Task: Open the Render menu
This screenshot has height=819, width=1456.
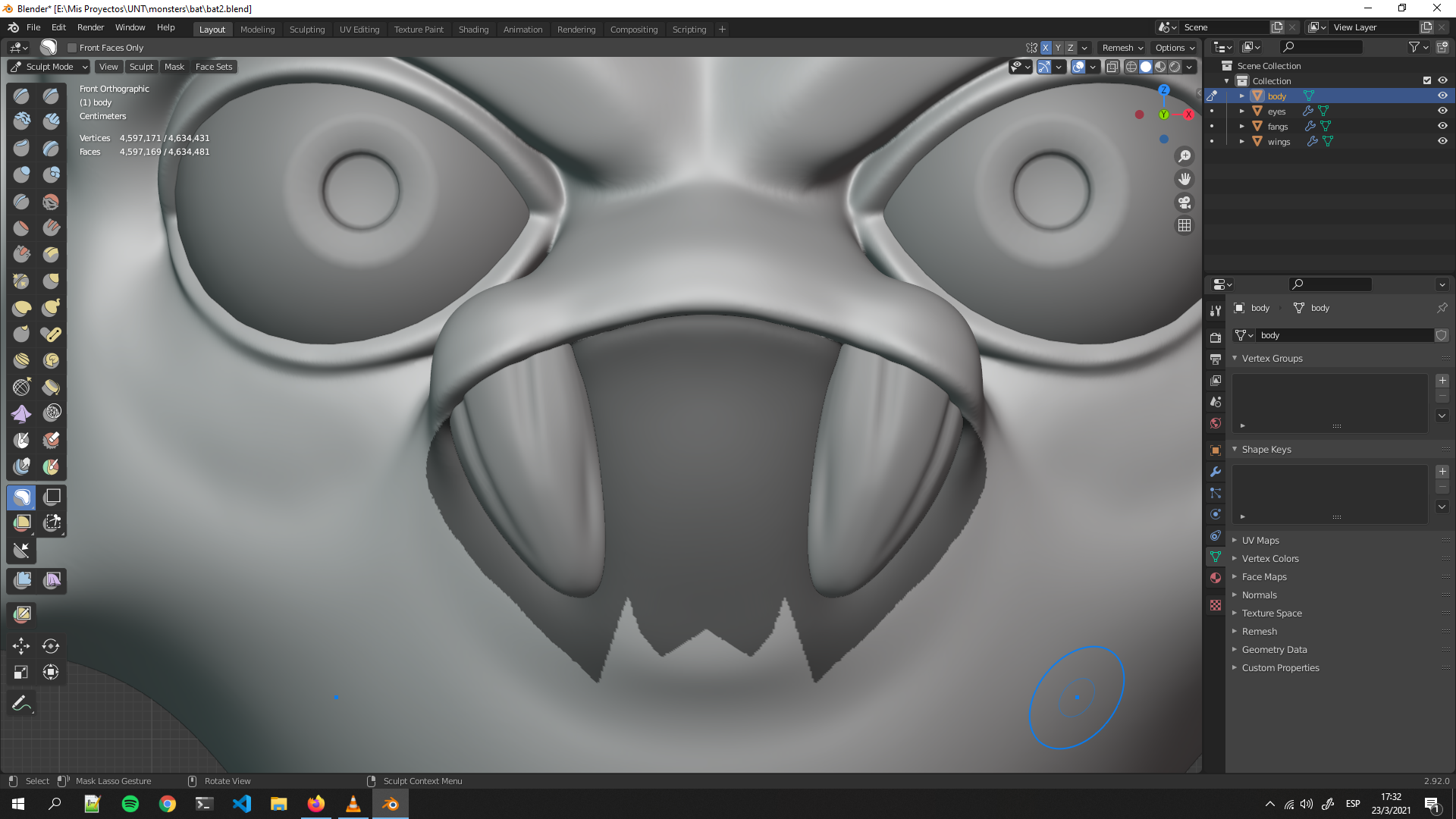Action: tap(90, 27)
